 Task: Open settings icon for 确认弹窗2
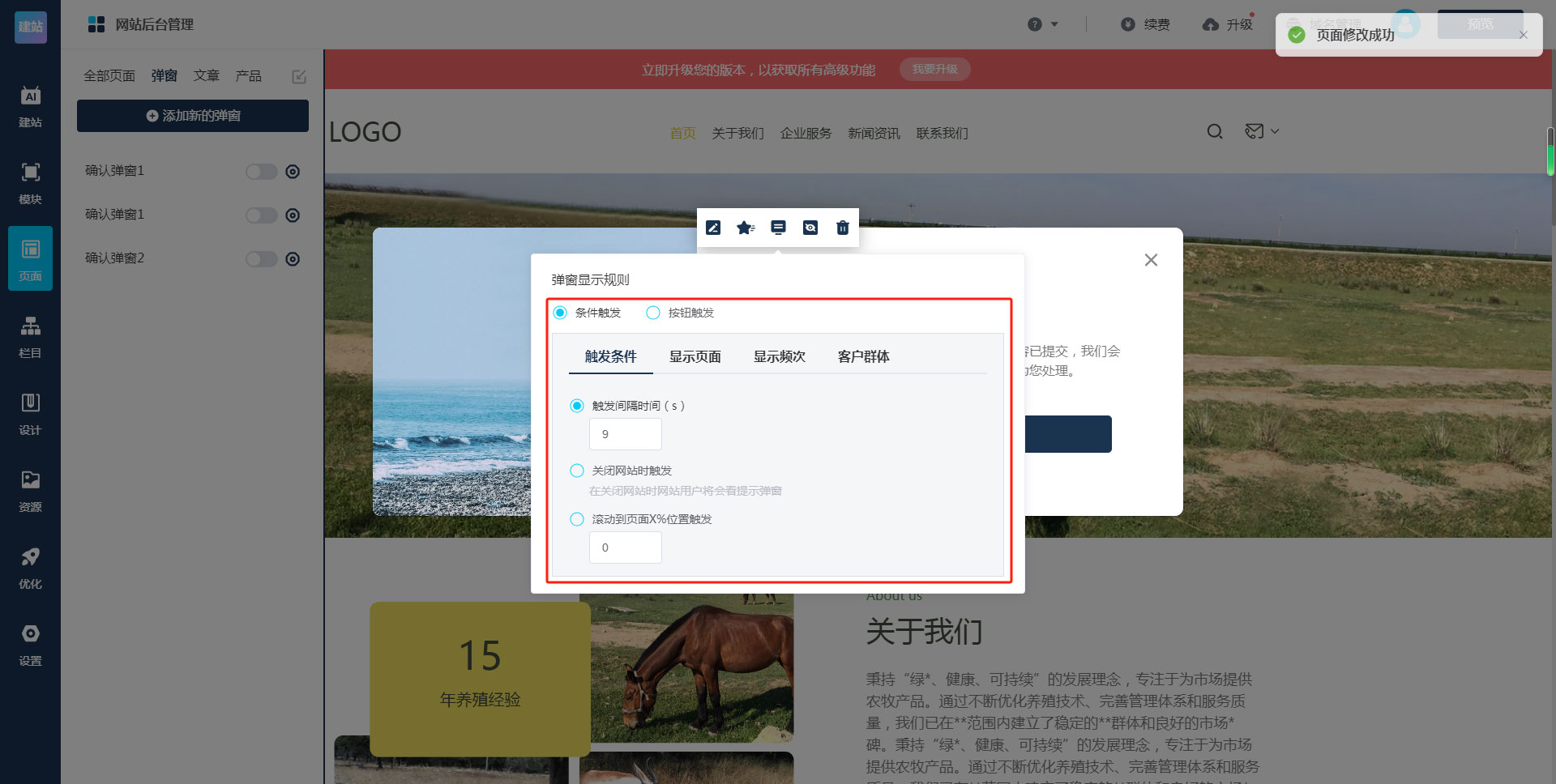(x=293, y=259)
